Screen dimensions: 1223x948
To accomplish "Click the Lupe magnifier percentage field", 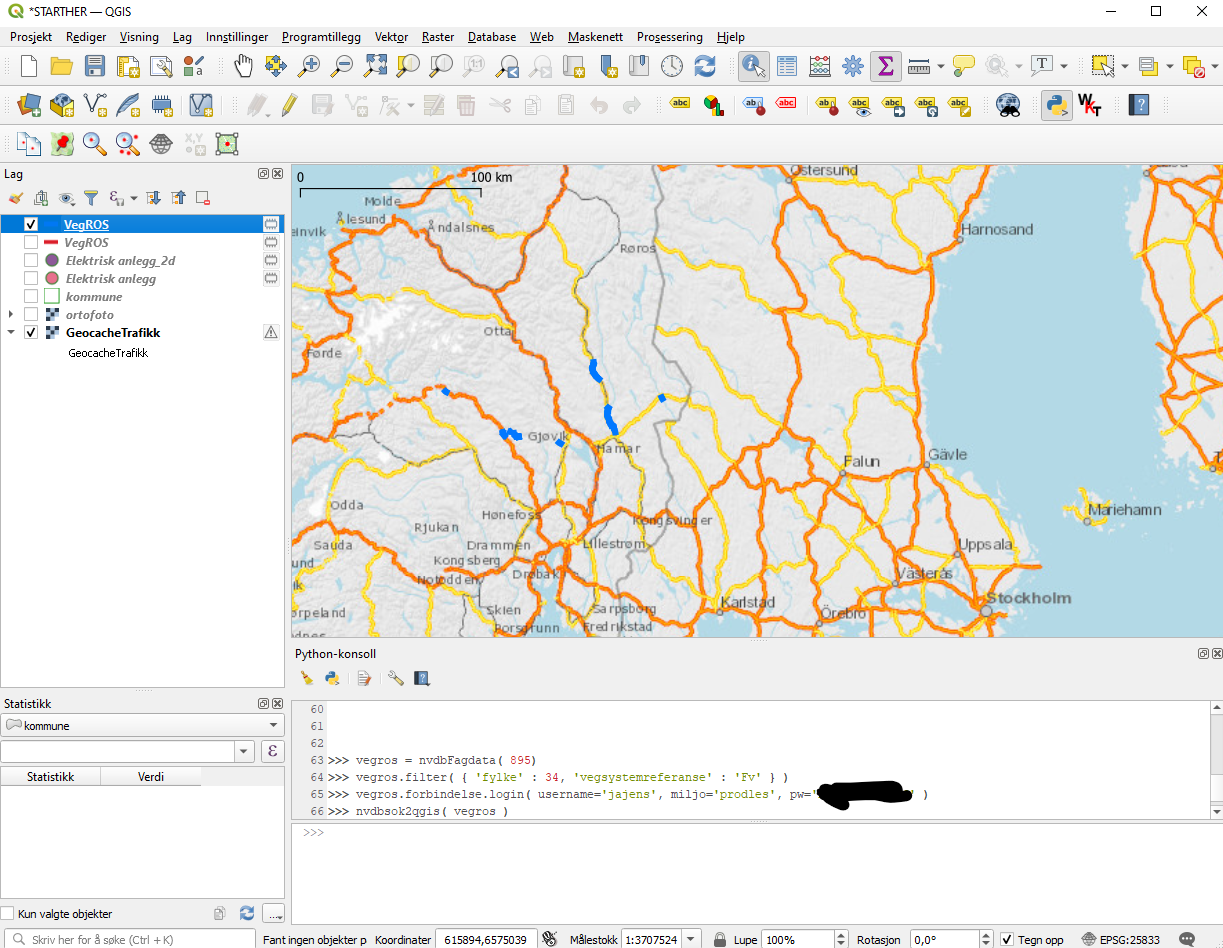I will pyautogui.click(x=797, y=940).
